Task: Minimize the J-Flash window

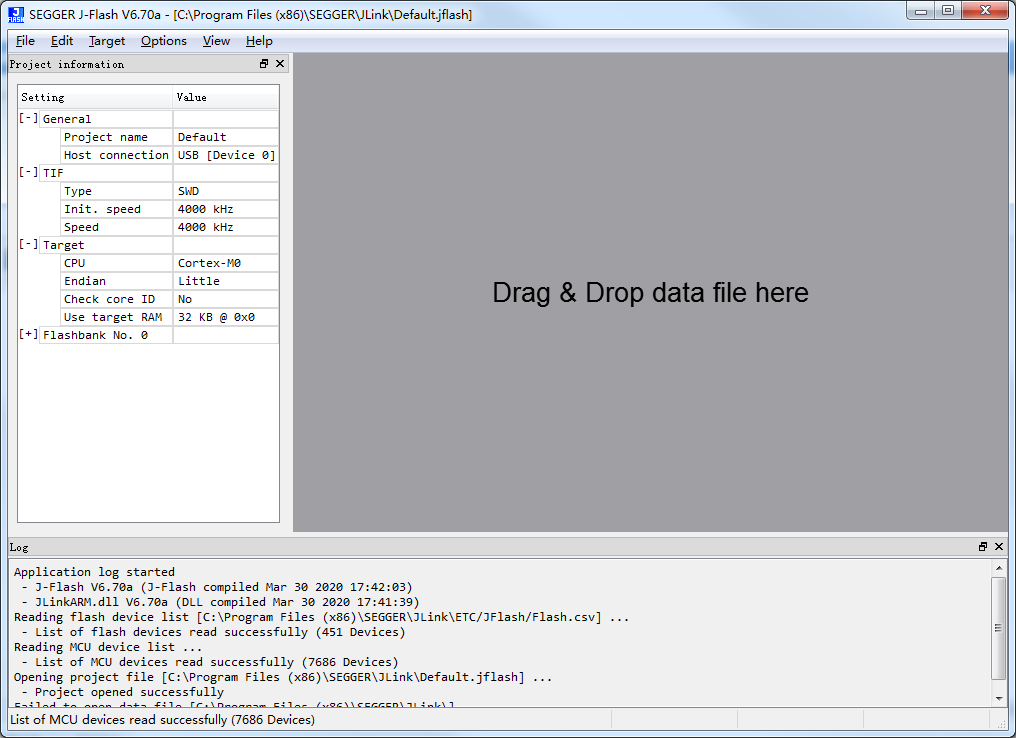Action: click(921, 11)
